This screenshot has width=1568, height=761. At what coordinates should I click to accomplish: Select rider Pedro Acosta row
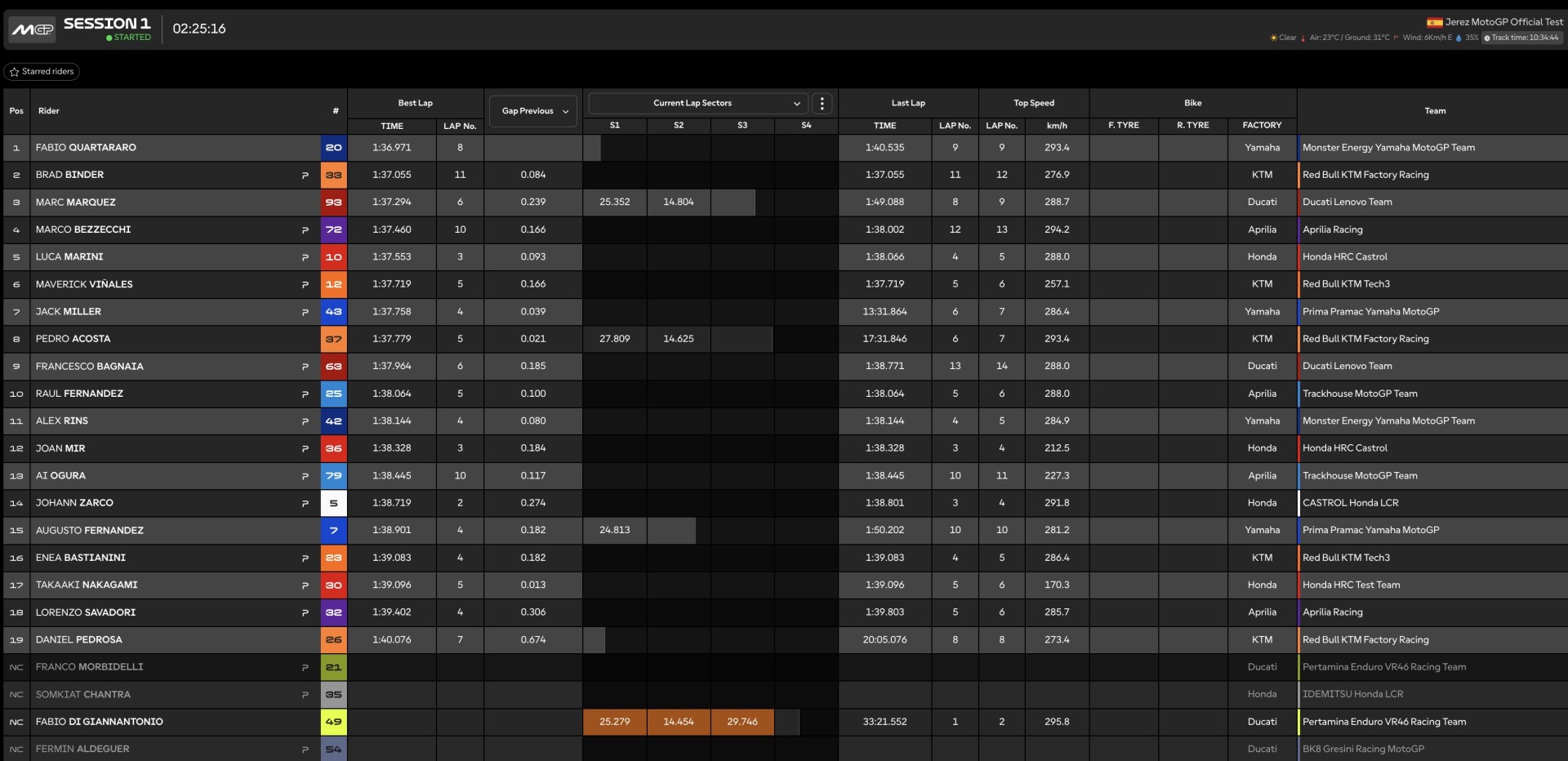(x=786, y=339)
